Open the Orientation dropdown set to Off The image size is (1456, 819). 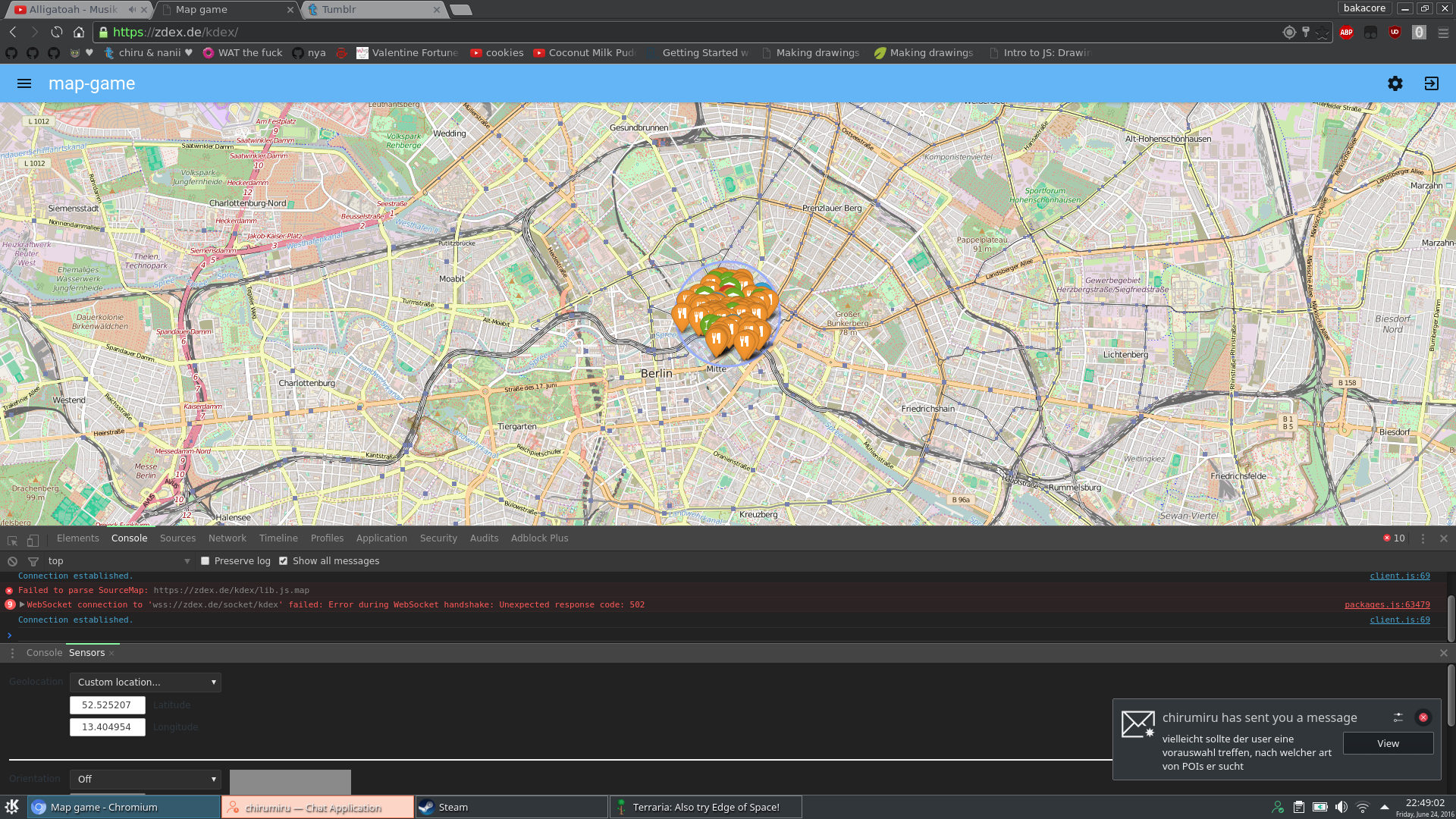pyautogui.click(x=146, y=780)
